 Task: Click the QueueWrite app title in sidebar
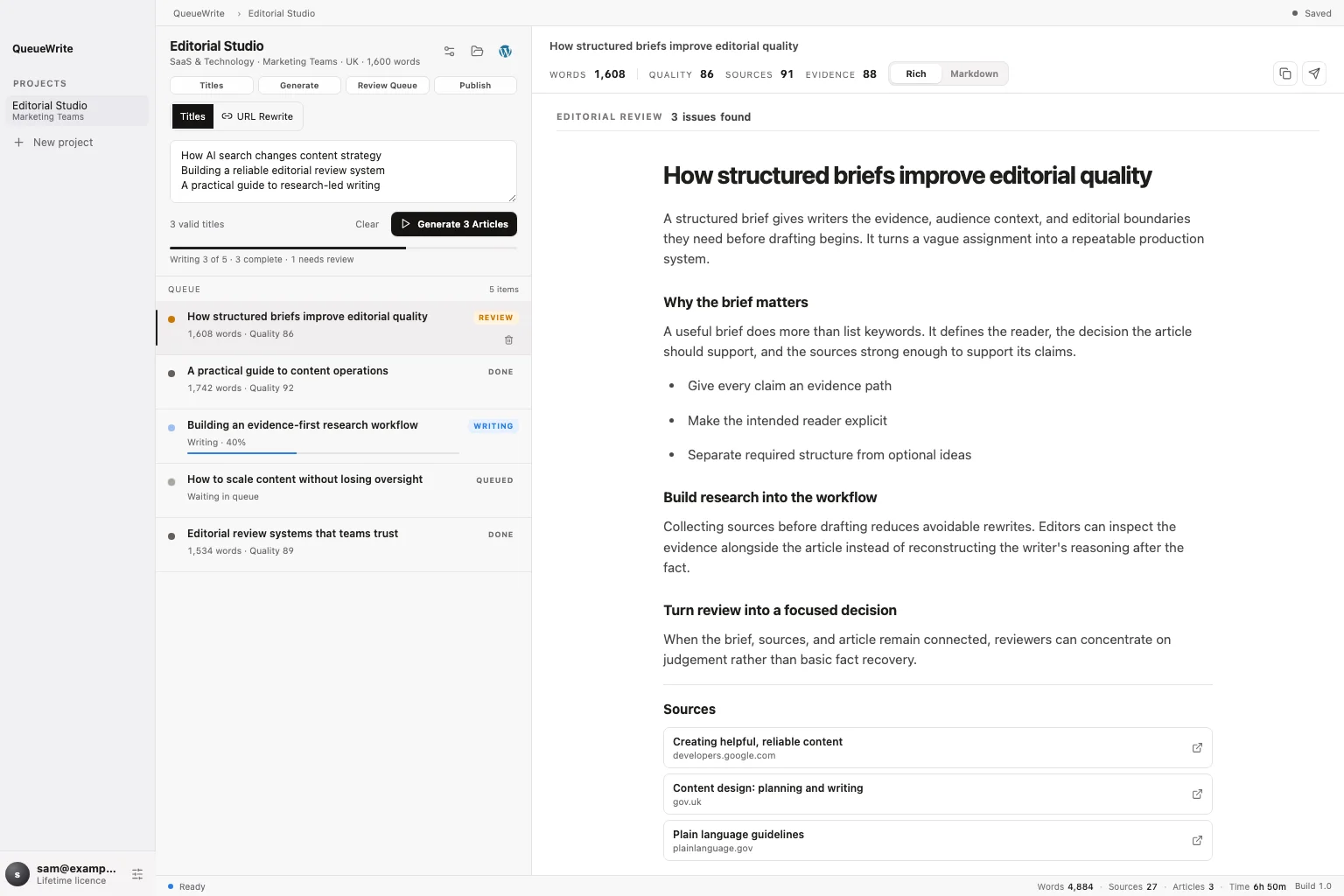point(43,49)
